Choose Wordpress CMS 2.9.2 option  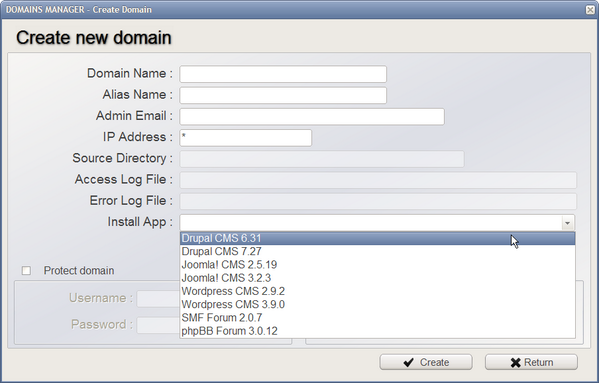click(377, 291)
